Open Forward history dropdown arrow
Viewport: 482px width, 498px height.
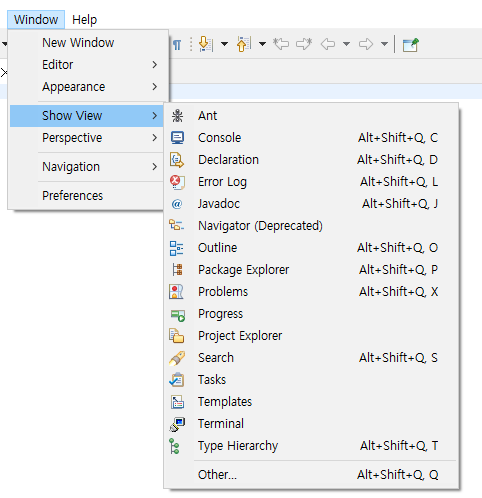coord(384,44)
